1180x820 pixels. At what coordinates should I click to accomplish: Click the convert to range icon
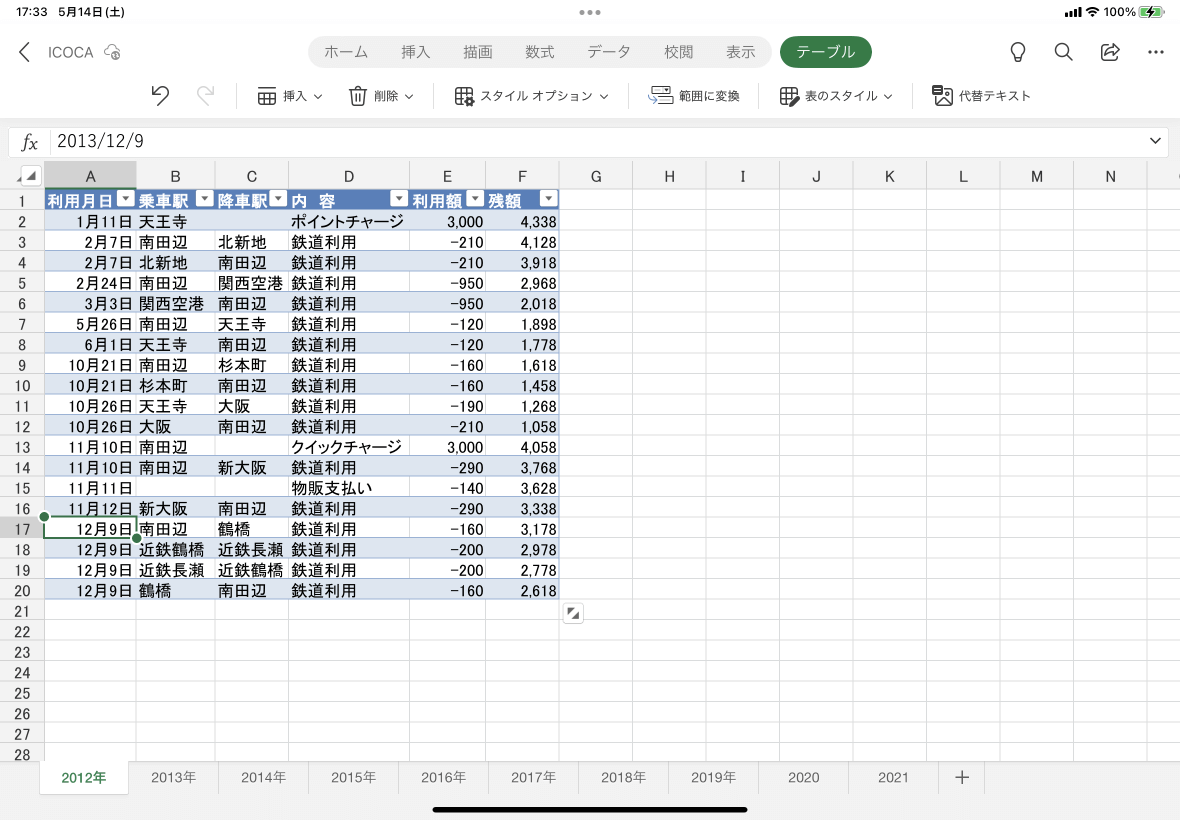pyautogui.click(x=661, y=96)
